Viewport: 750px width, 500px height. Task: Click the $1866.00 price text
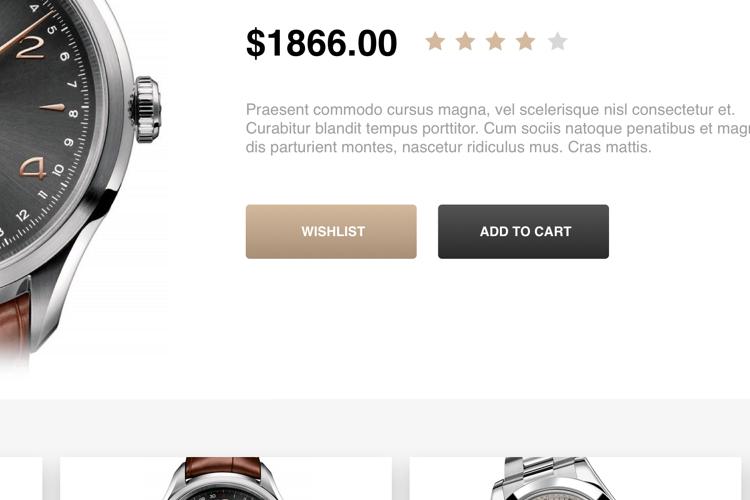[321, 44]
